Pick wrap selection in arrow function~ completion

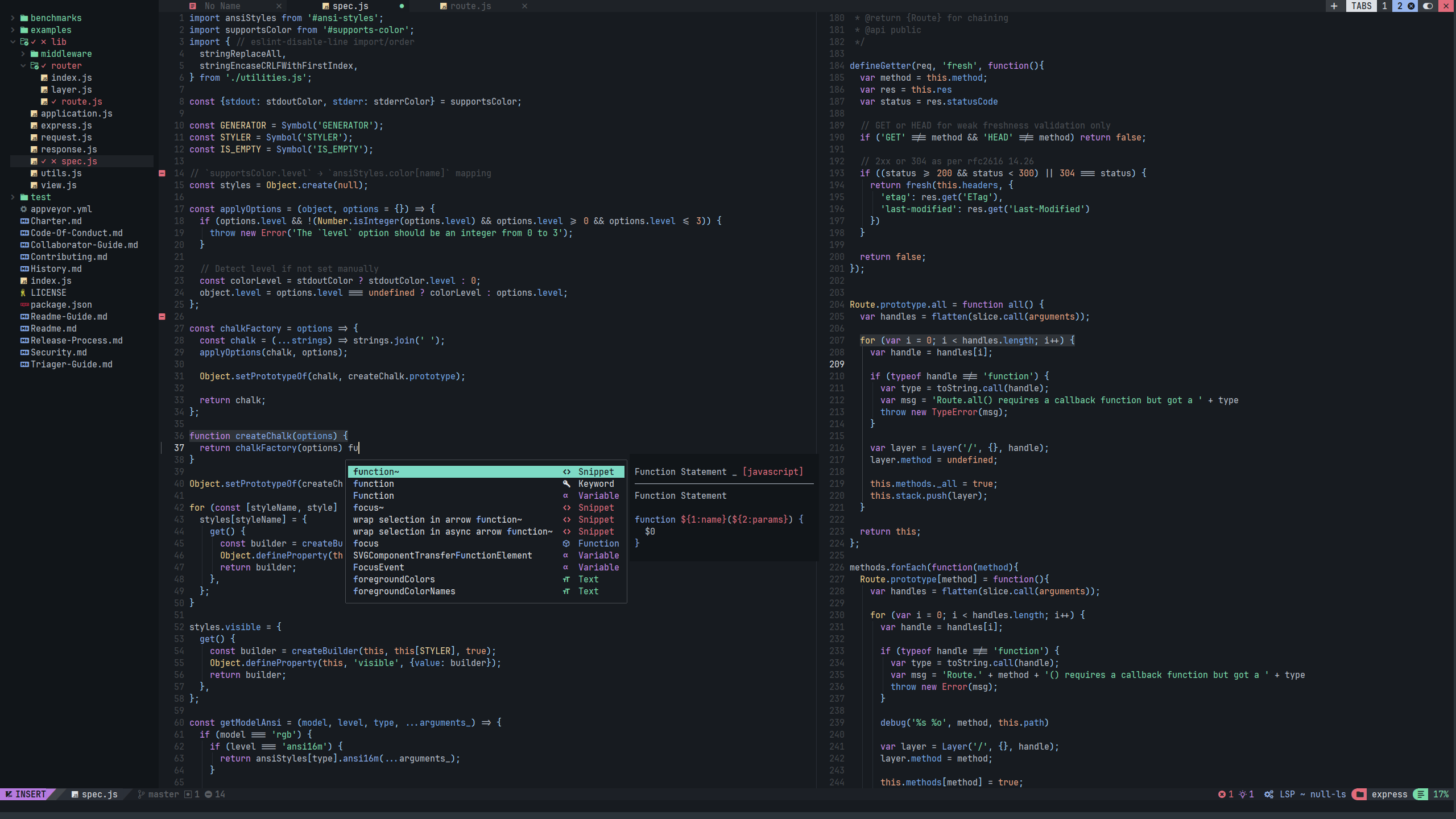coord(486,520)
